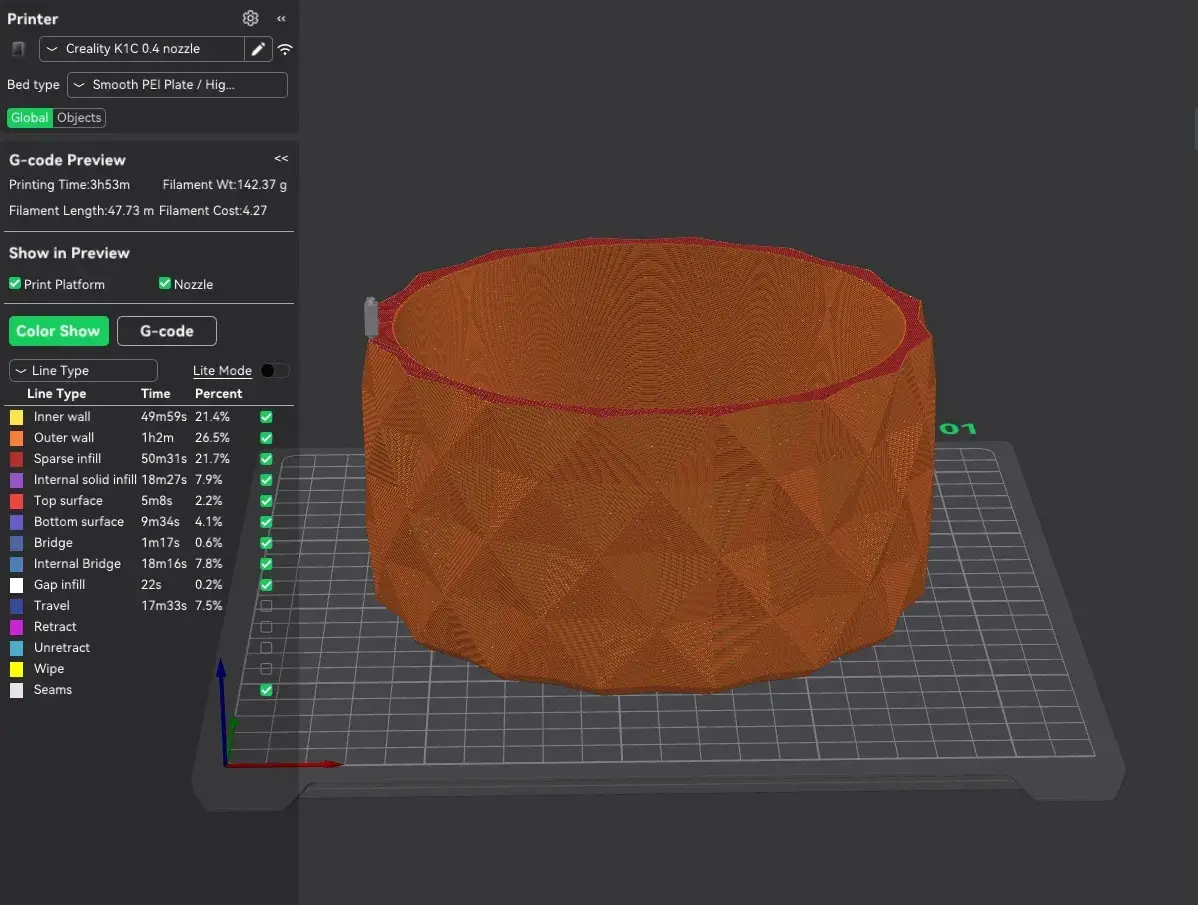
Task: Enable Travel line visibility checkbox
Action: coord(266,606)
